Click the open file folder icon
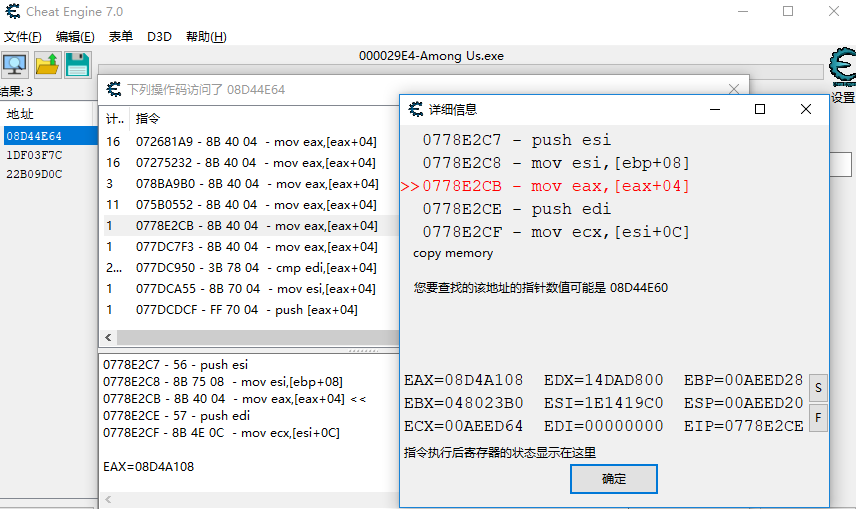Screen dimensions: 856x509 [47, 64]
